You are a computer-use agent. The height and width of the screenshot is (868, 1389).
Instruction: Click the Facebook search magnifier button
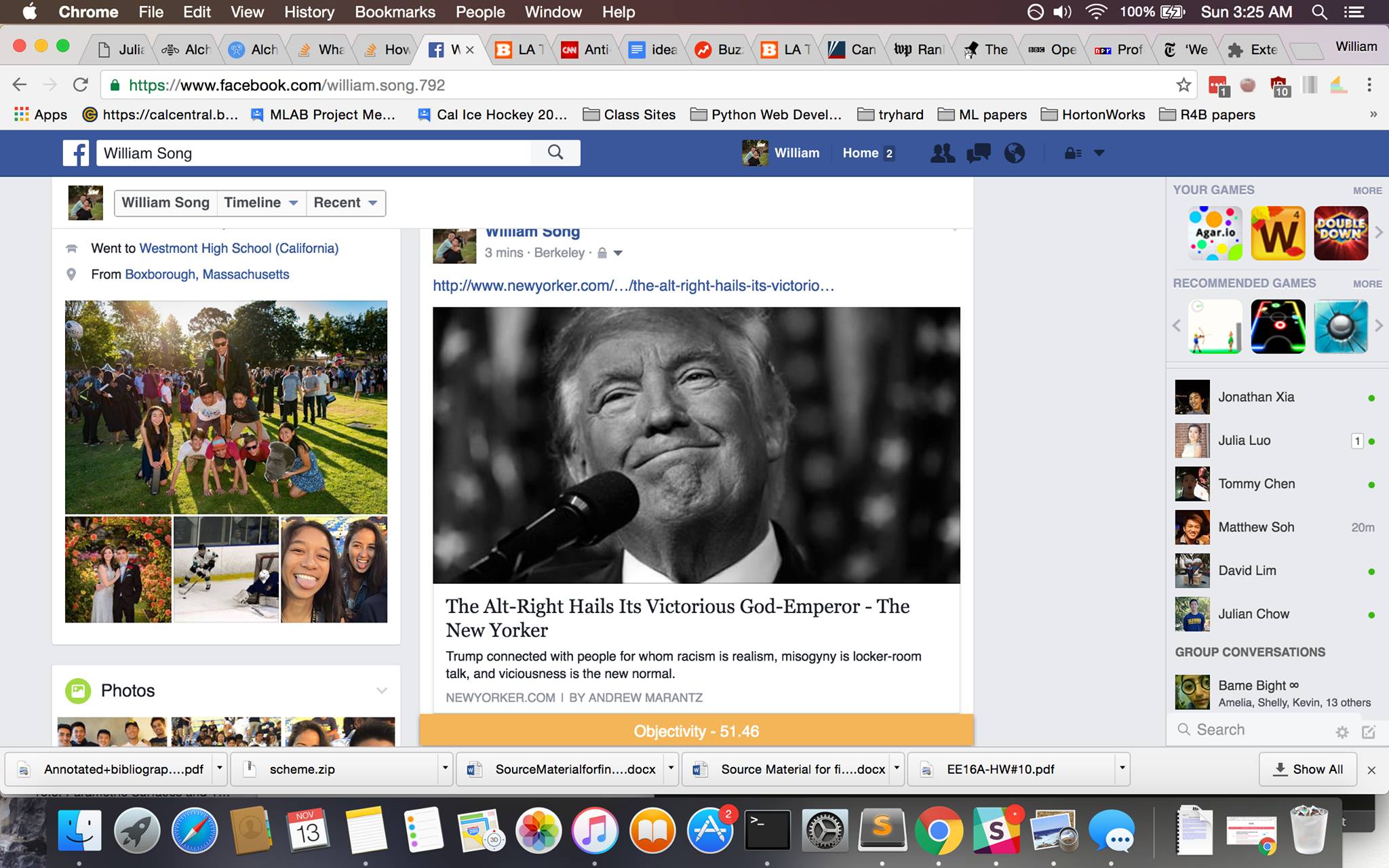(555, 153)
